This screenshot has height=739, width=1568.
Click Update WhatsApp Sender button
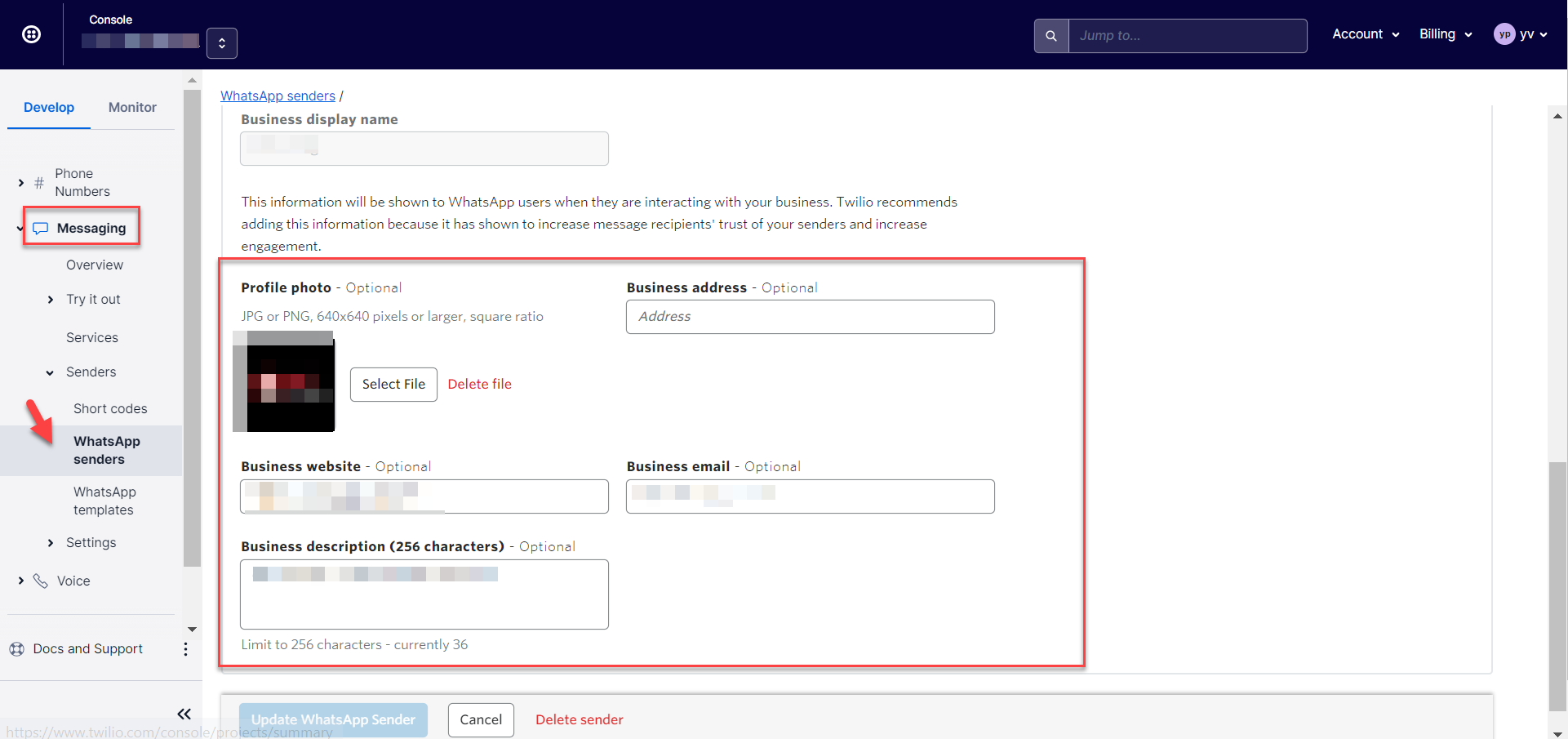pyautogui.click(x=333, y=720)
